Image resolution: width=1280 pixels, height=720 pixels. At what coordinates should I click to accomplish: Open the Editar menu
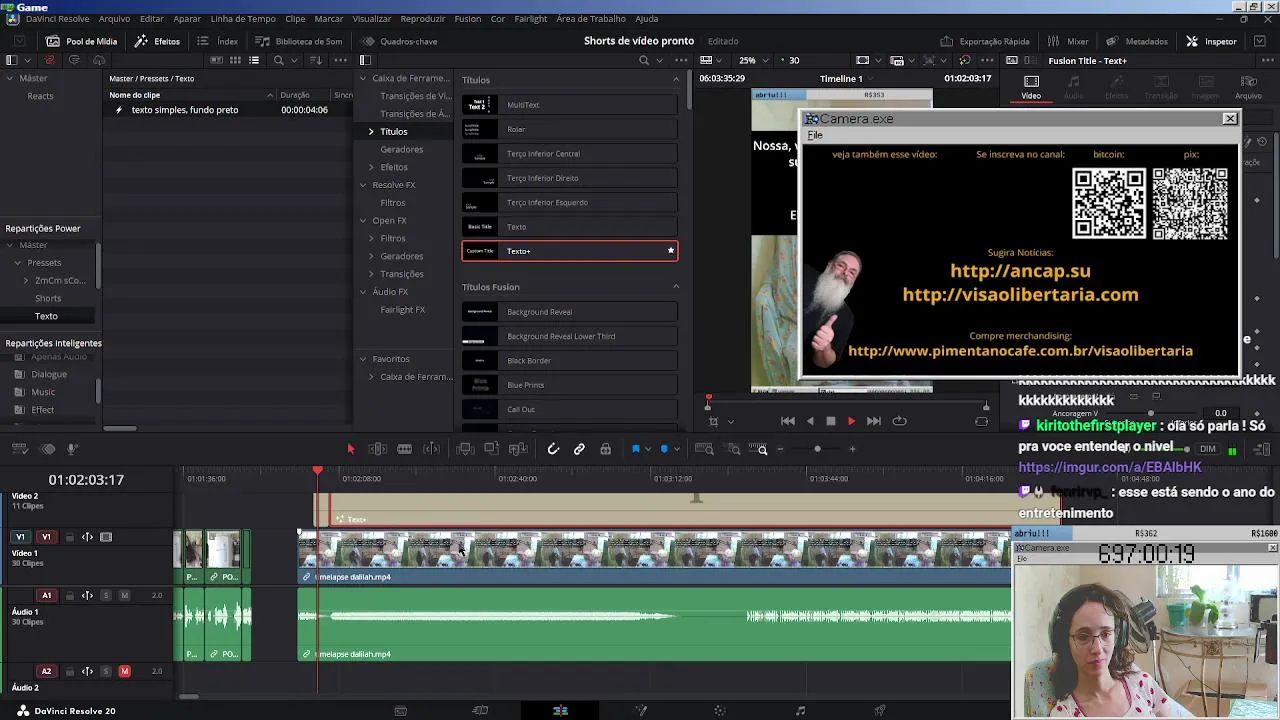point(152,19)
